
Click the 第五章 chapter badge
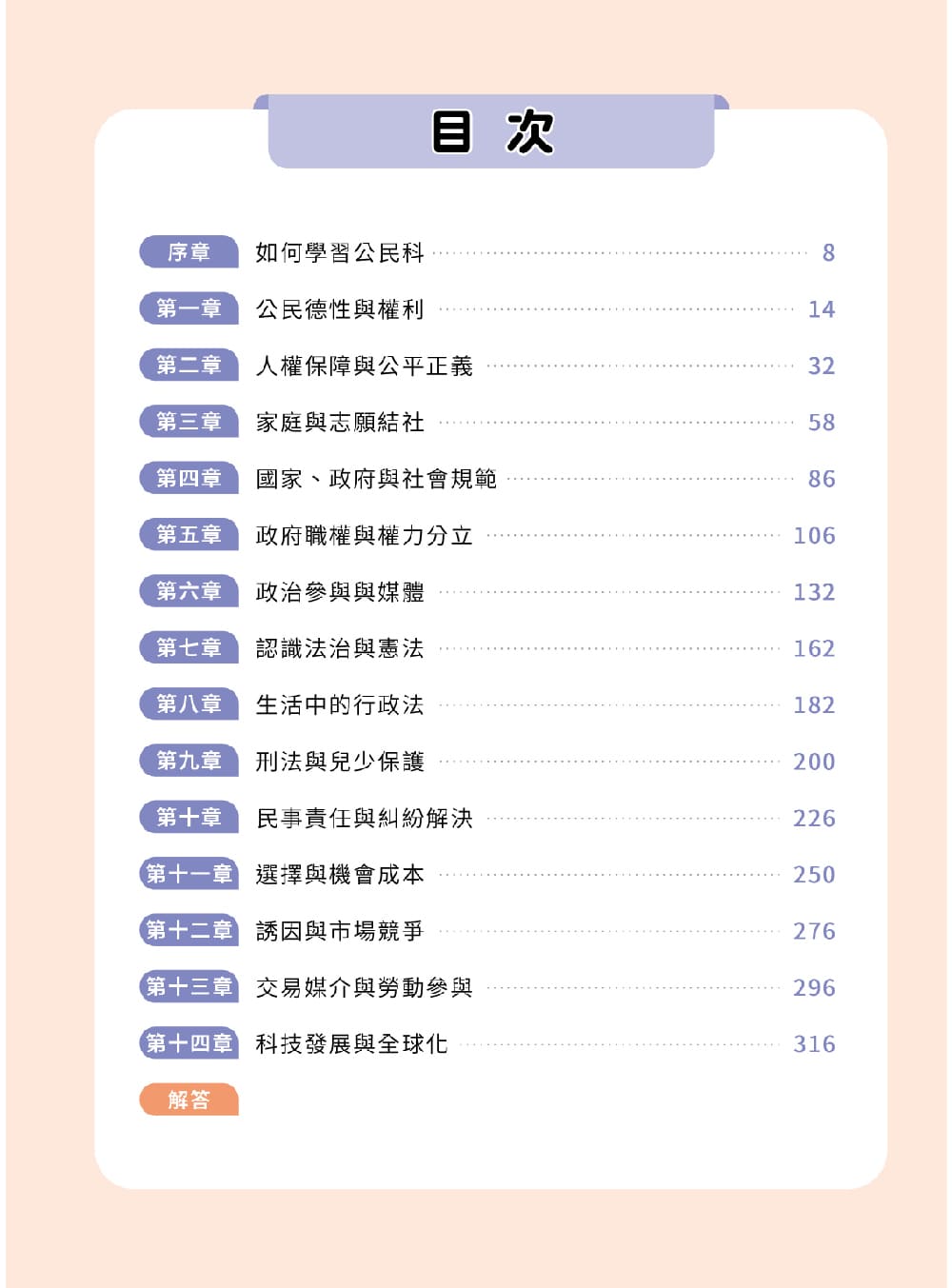(188, 535)
